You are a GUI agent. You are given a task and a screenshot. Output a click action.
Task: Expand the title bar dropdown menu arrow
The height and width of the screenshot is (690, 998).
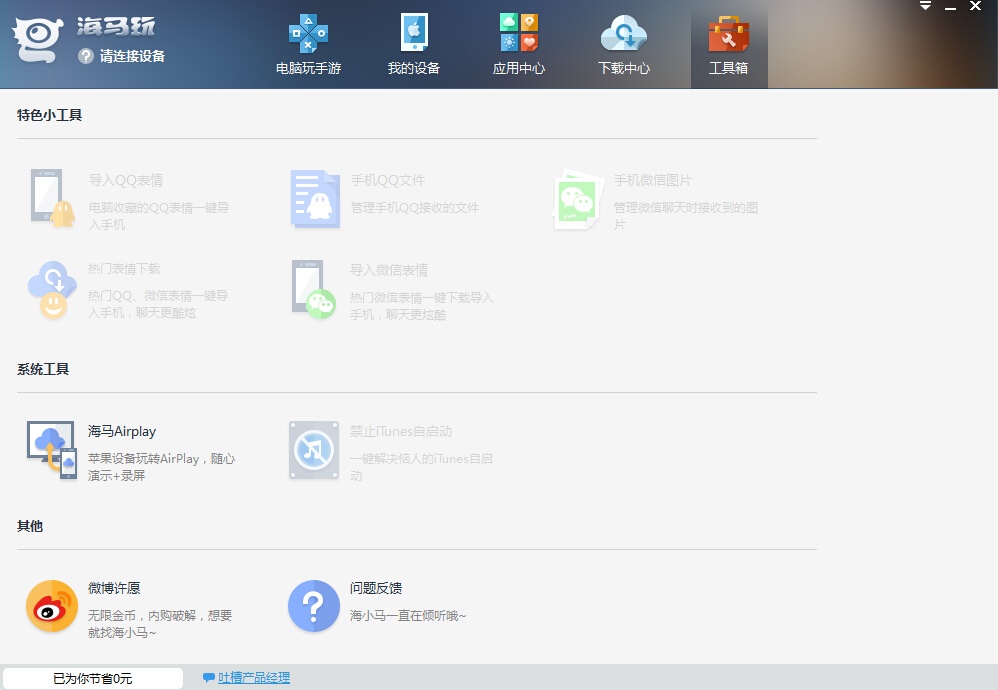925,7
